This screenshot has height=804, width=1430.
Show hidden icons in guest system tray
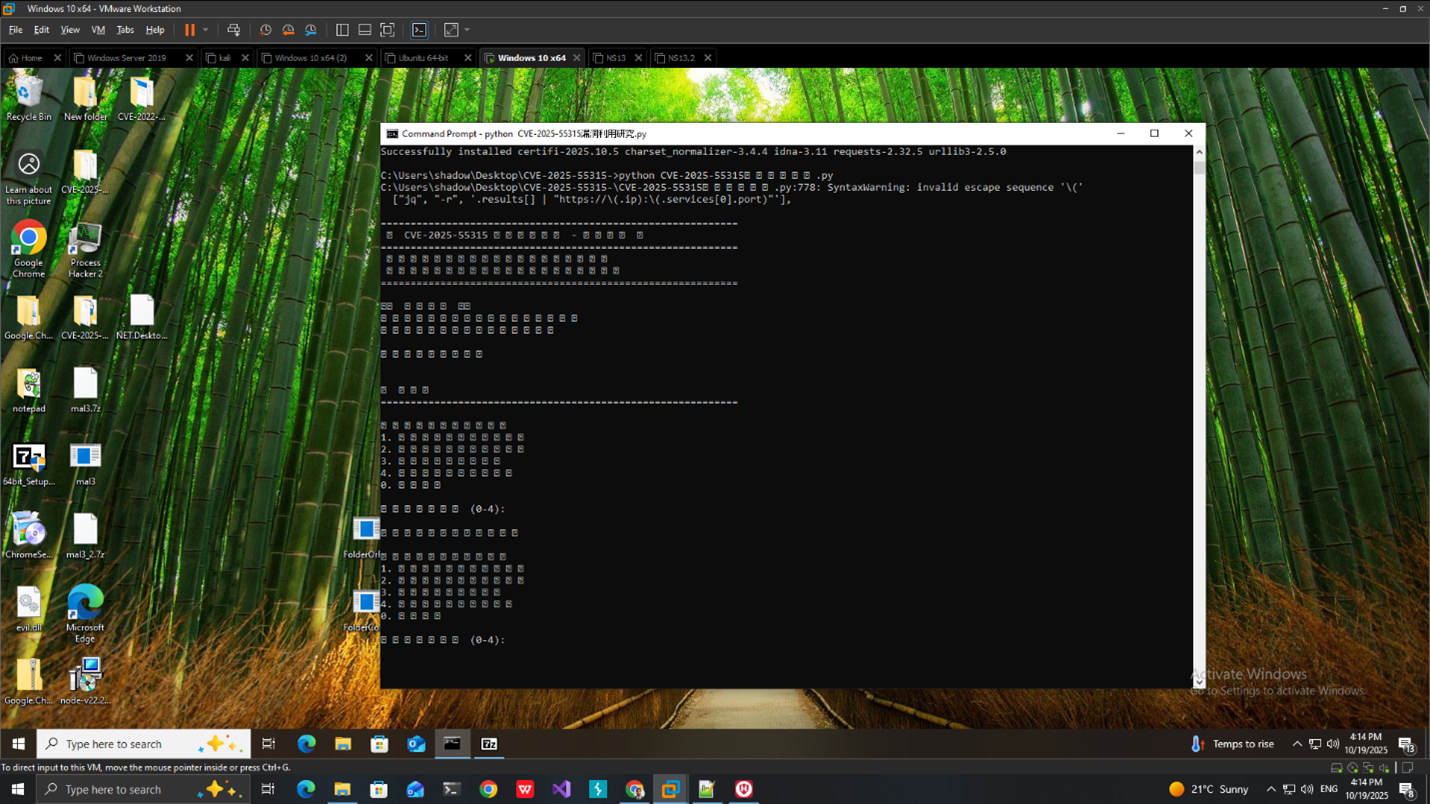(x=1297, y=744)
